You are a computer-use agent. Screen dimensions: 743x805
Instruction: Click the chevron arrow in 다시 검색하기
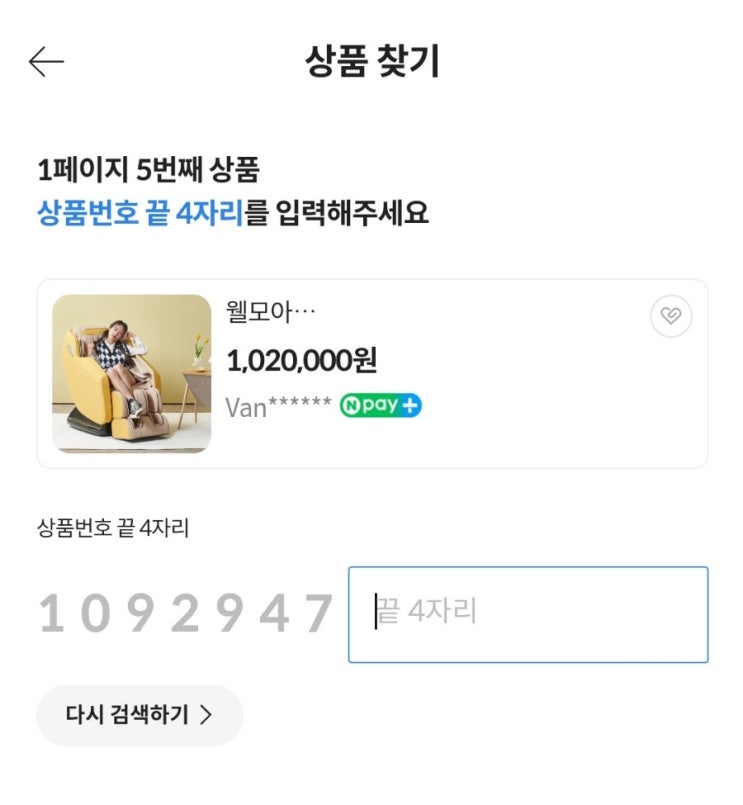[x=206, y=715]
